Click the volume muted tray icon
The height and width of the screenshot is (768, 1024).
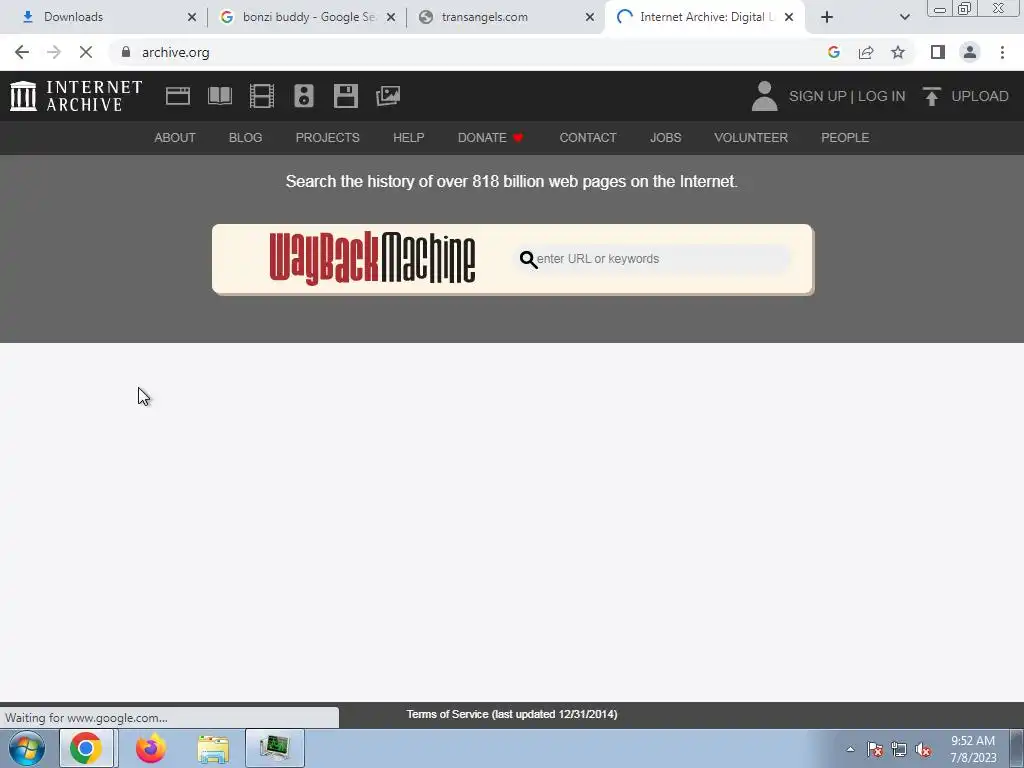[923, 750]
